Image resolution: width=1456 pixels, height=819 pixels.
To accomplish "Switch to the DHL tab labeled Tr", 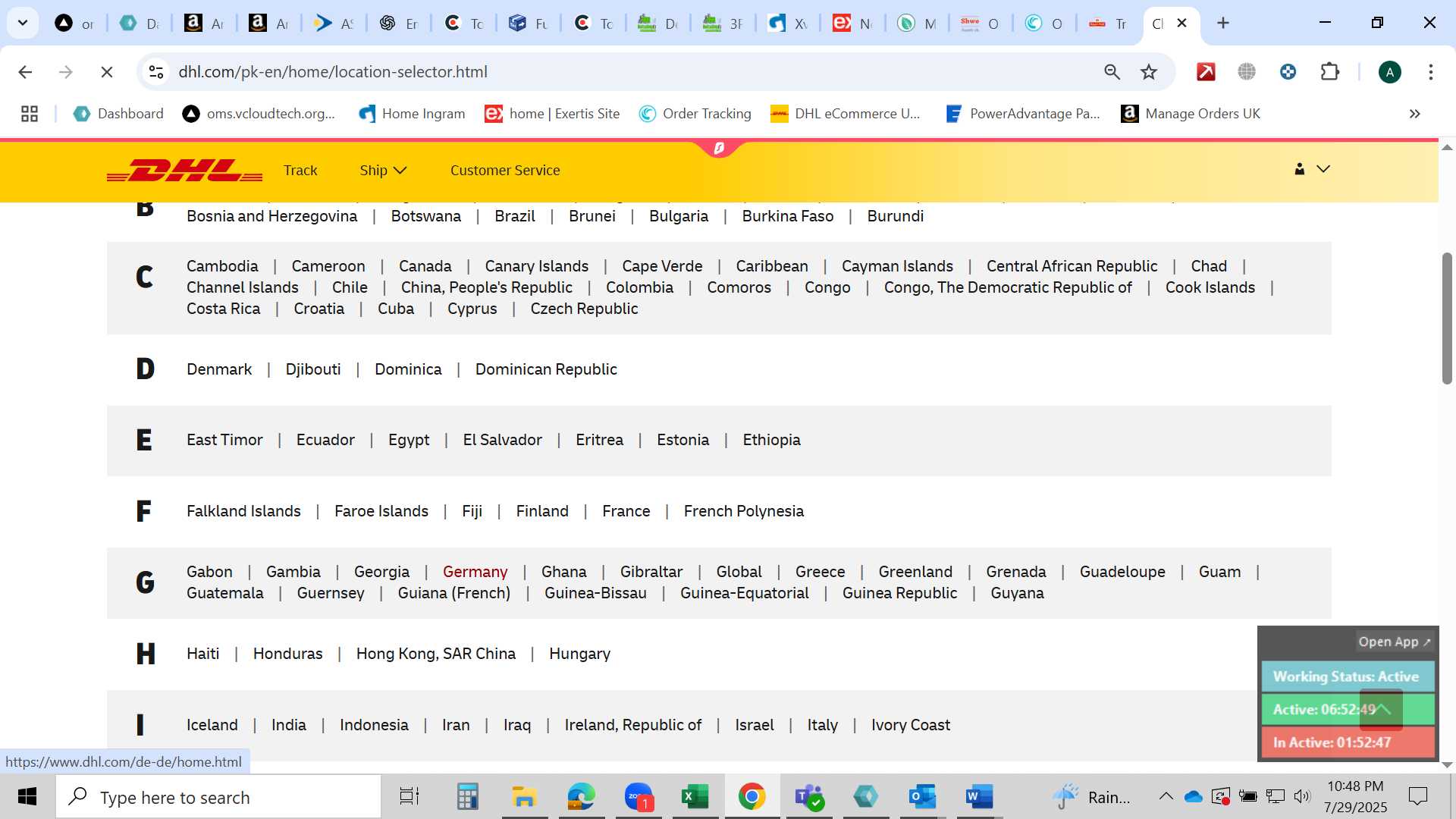I will click(1108, 23).
